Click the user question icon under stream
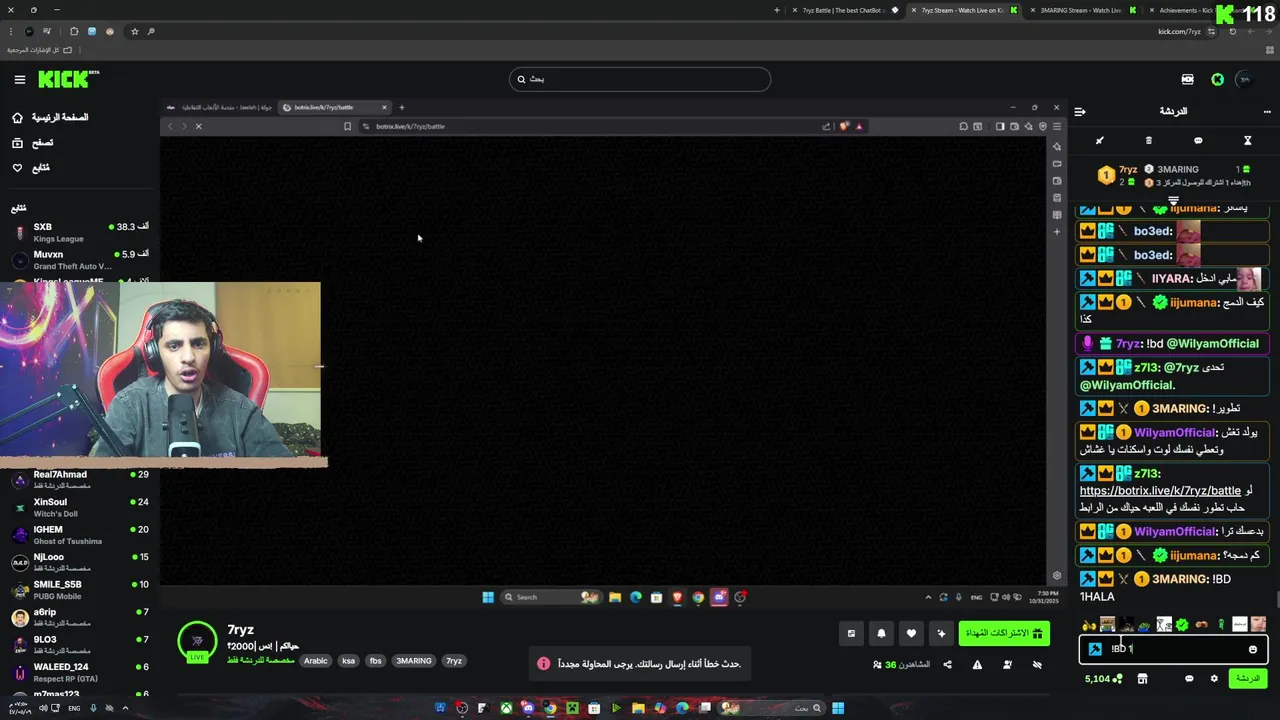This screenshot has width=1280, height=720. [1007, 664]
